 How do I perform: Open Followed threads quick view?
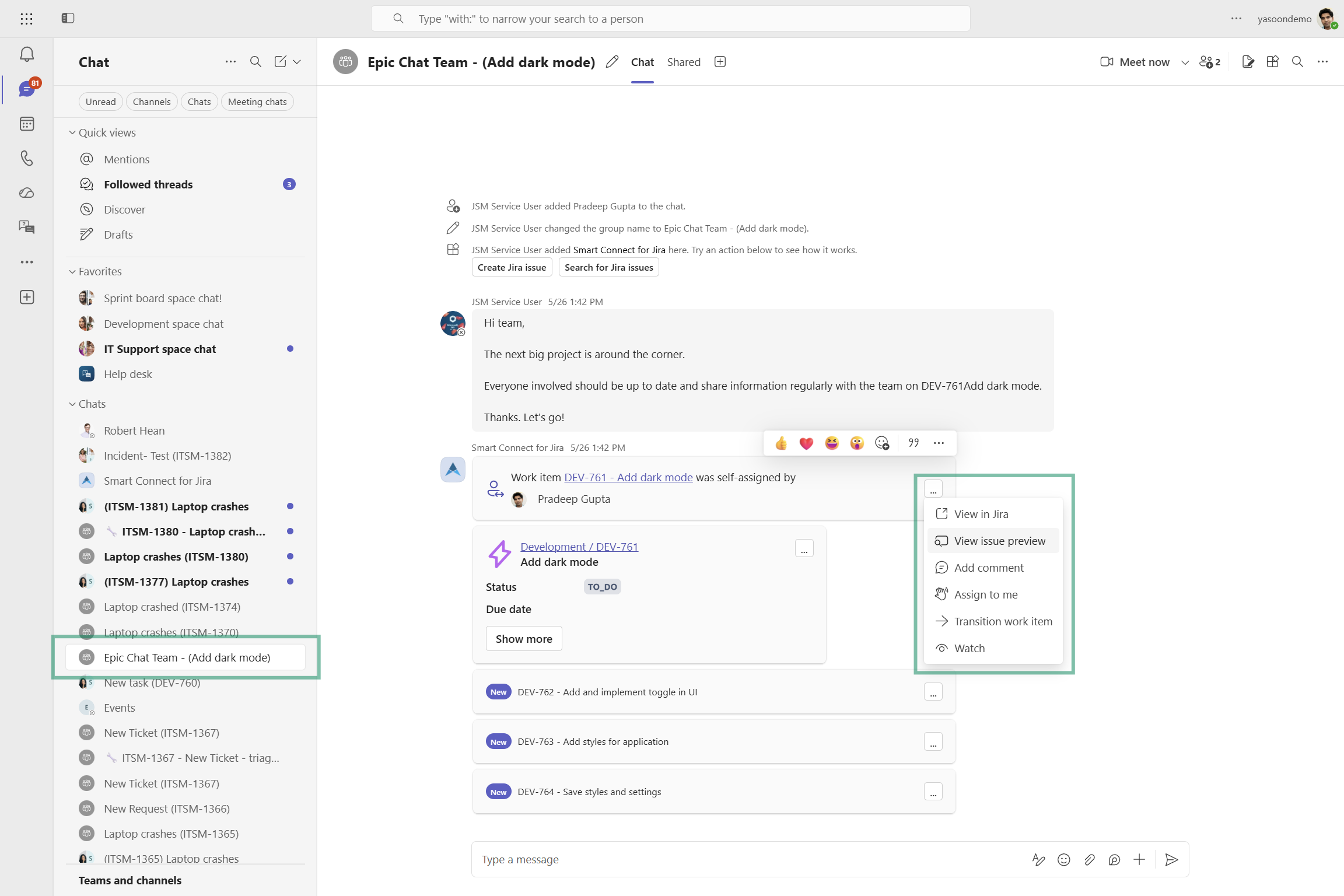pos(185,184)
